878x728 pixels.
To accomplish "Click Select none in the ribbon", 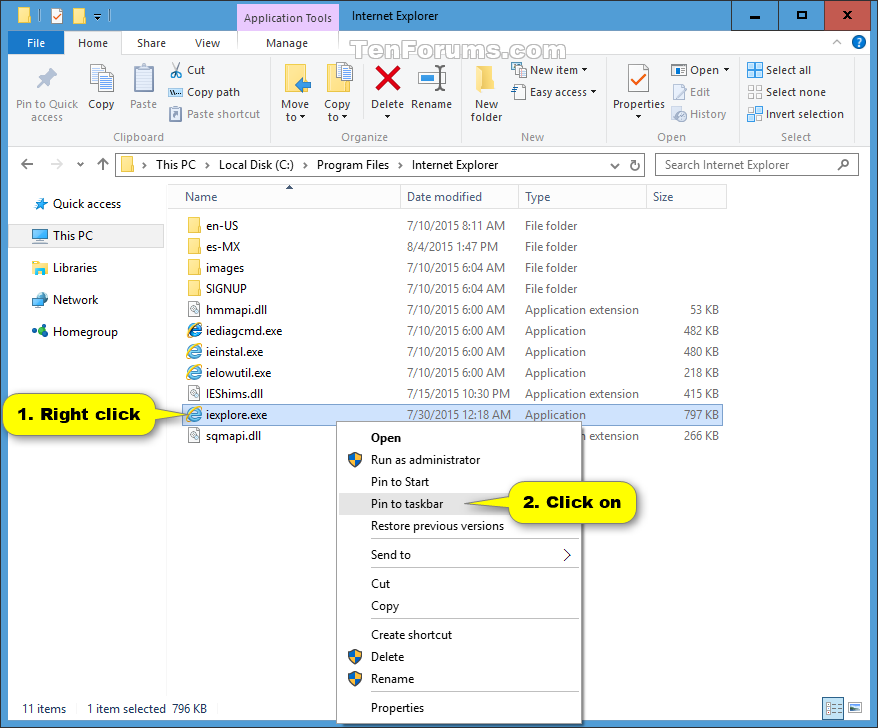I will point(787,92).
